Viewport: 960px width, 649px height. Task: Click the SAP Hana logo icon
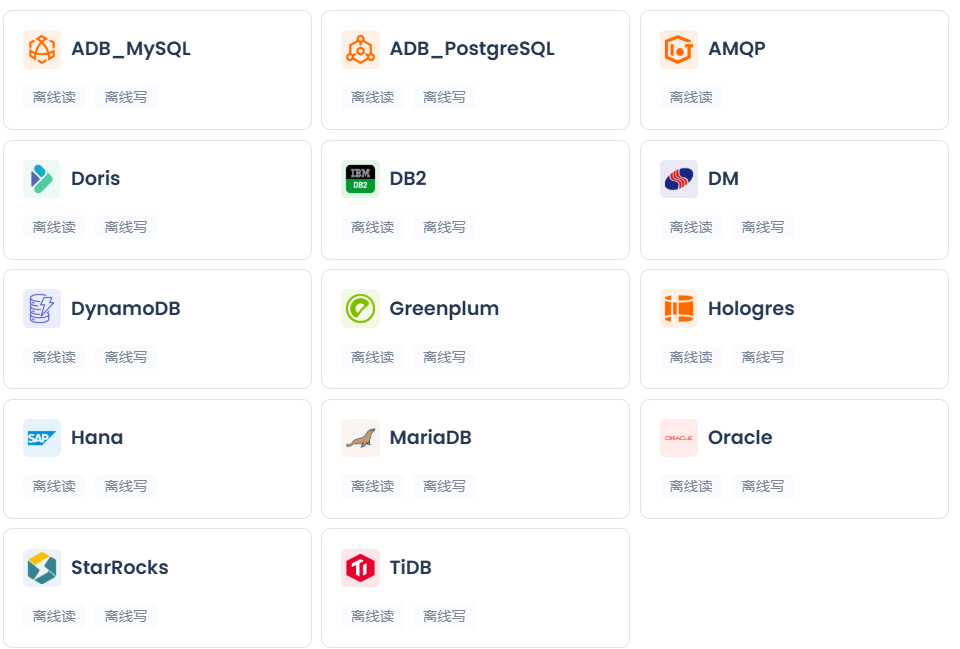click(42, 438)
